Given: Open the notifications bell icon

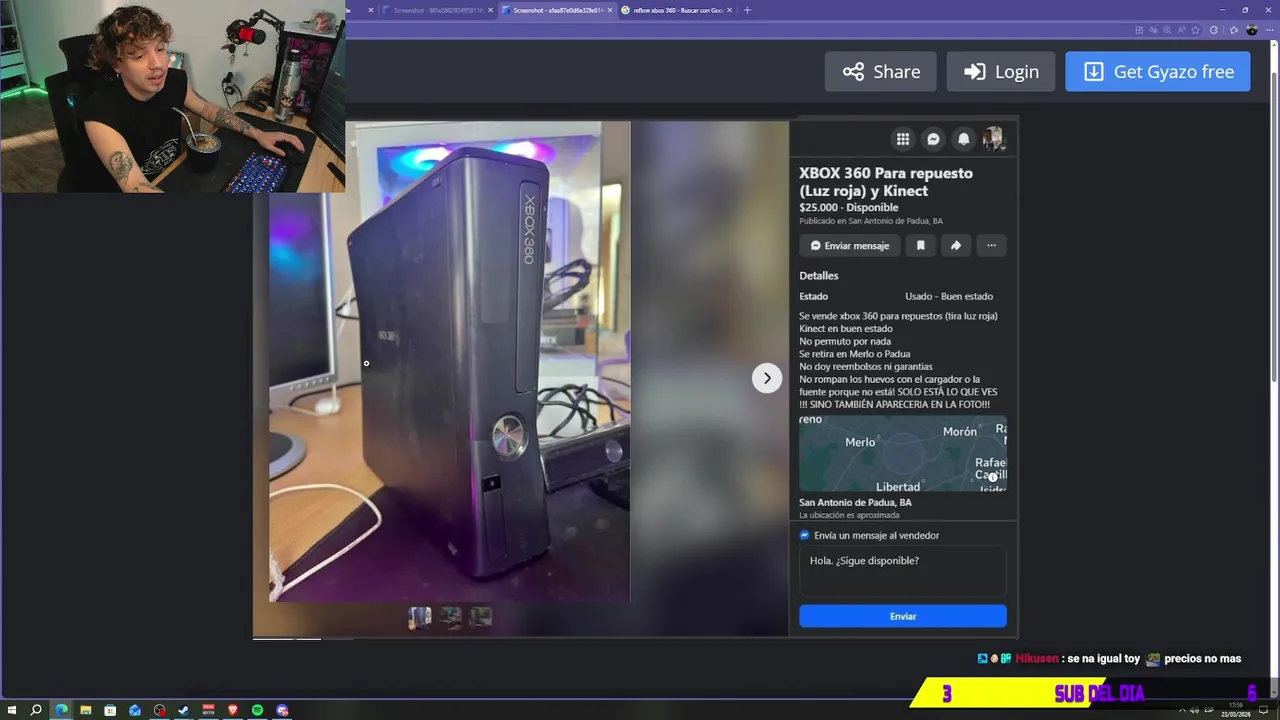Looking at the screenshot, I should 963,139.
